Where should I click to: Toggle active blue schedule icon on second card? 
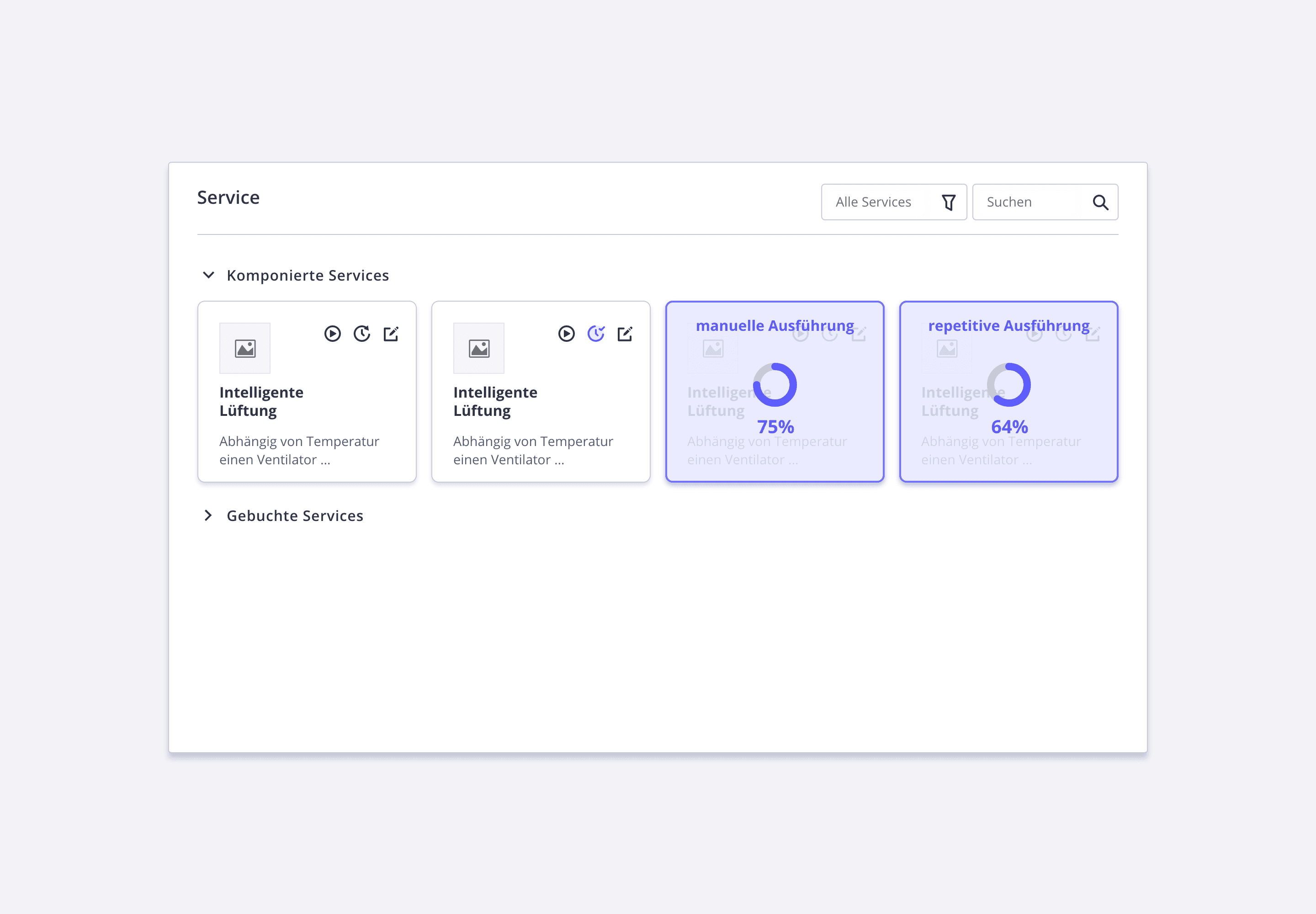click(596, 334)
